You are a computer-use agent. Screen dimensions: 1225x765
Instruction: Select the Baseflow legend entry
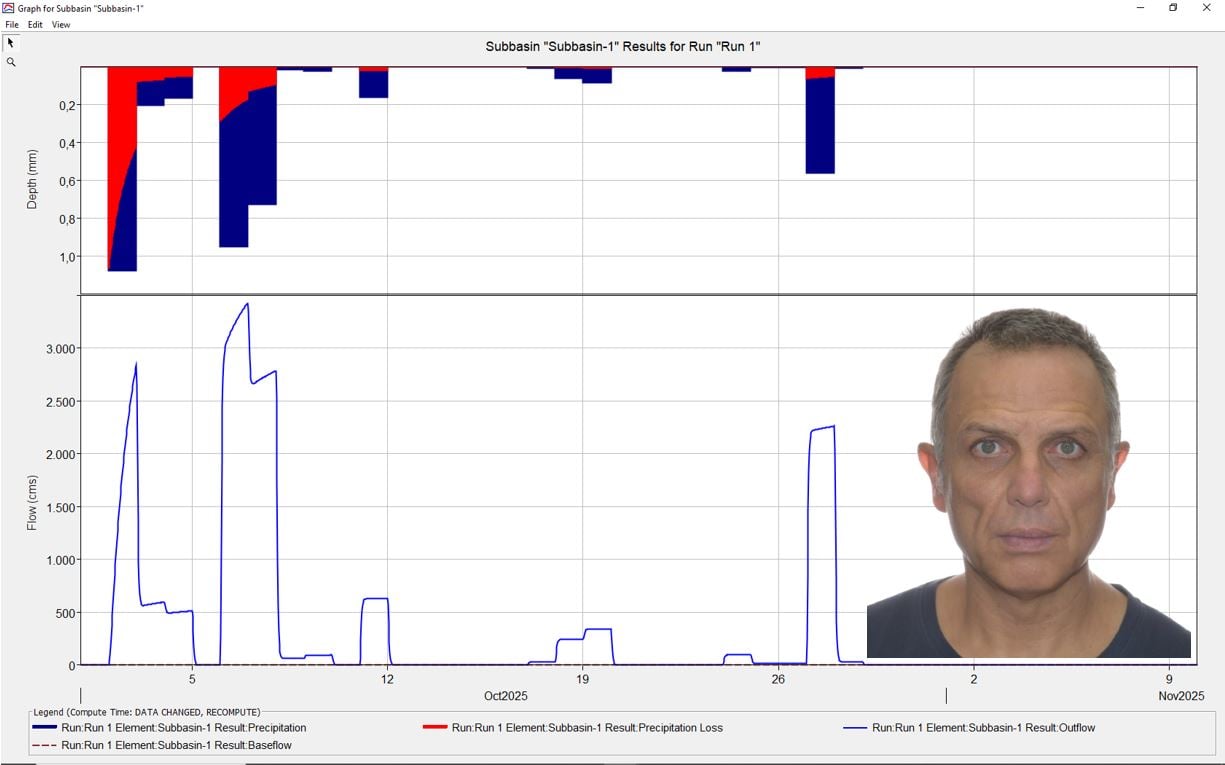(x=176, y=745)
